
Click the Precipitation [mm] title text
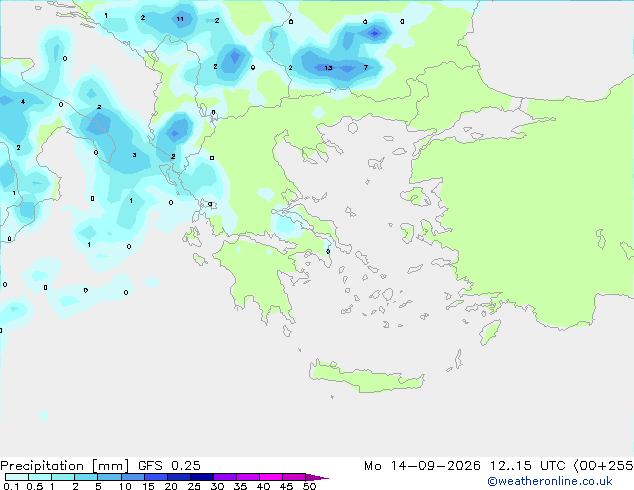click(x=65, y=466)
